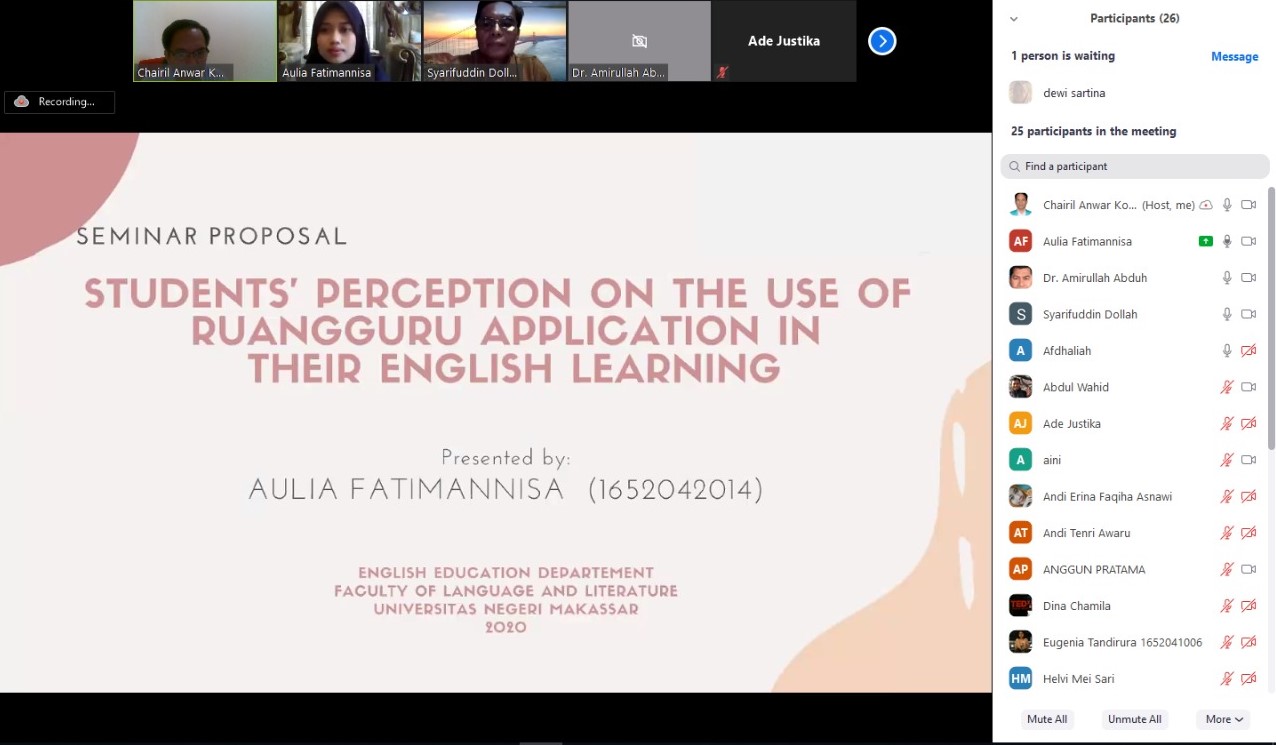
Task: Click video icon for Aulia Fatimannisa row
Action: coord(1248,241)
